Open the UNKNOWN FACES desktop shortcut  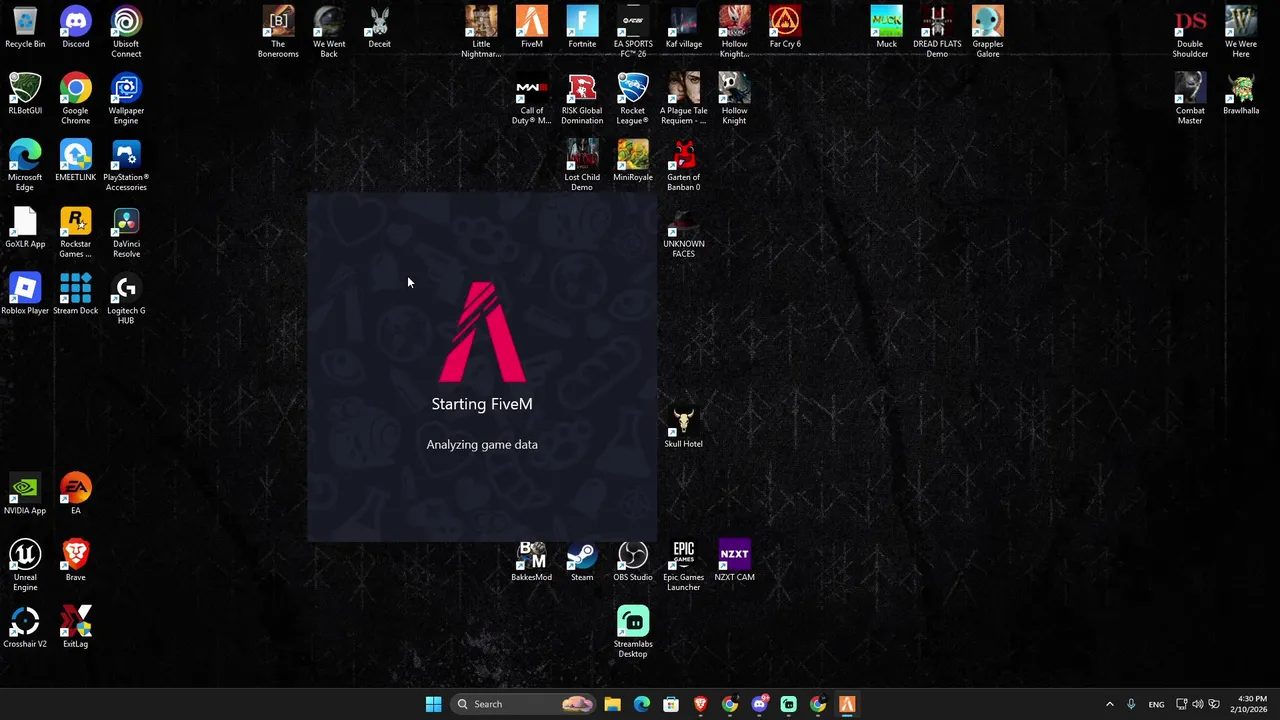(683, 232)
